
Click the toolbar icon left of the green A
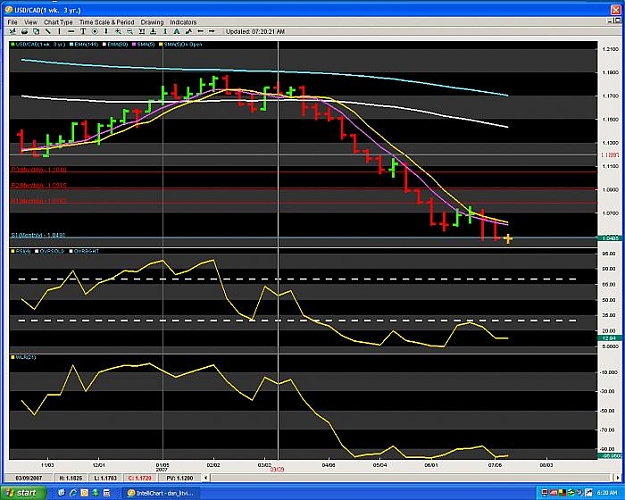pos(165,31)
